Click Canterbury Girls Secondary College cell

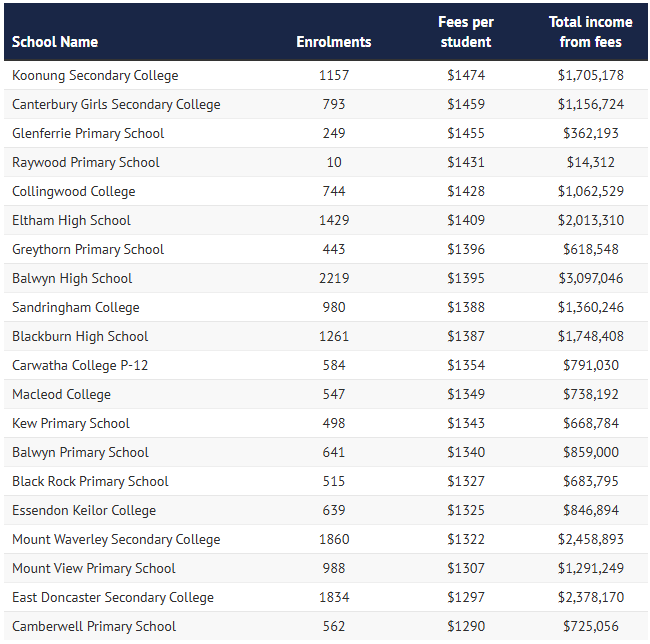point(116,104)
